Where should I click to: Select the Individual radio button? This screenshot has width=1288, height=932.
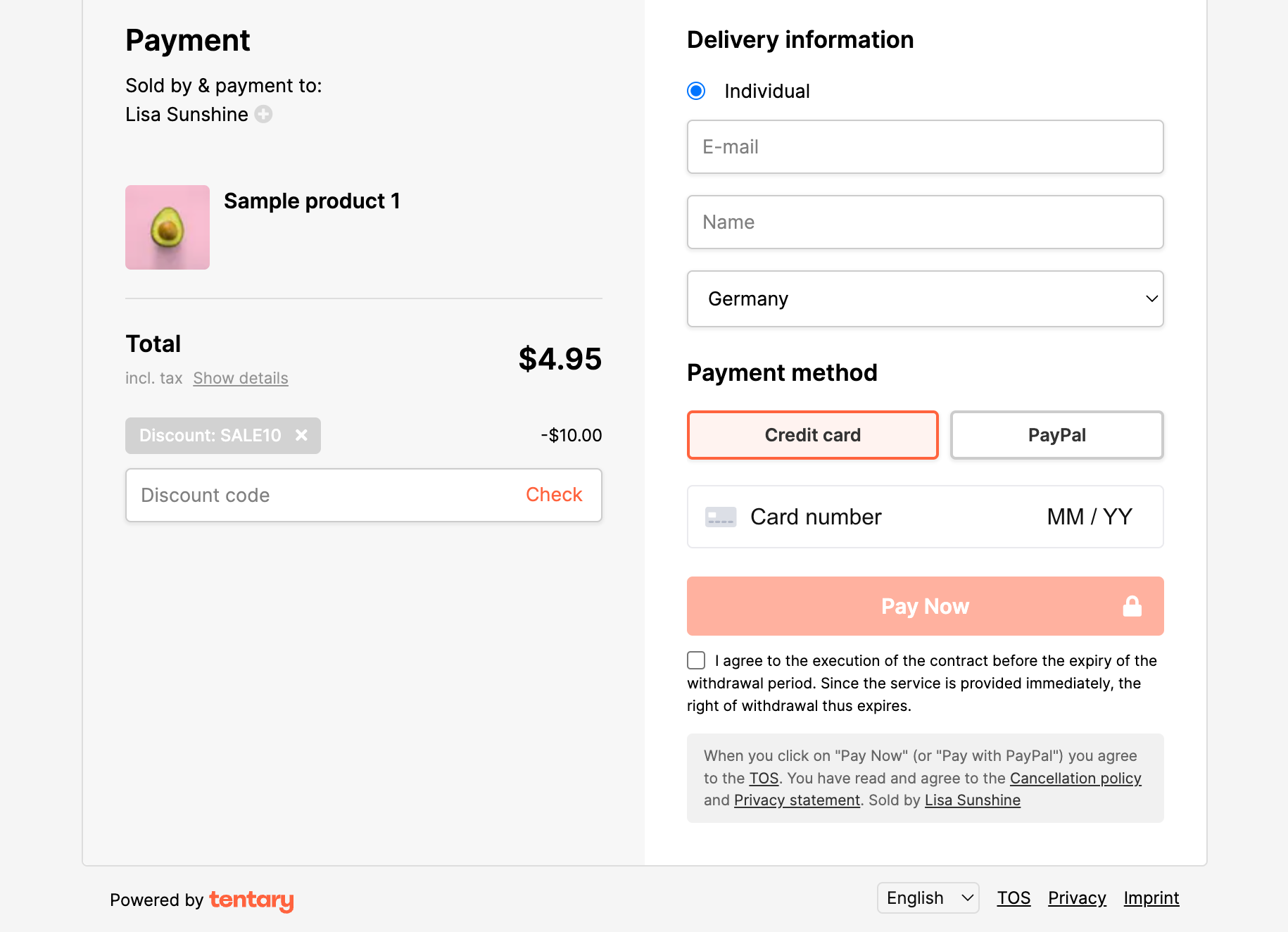(695, 91)
